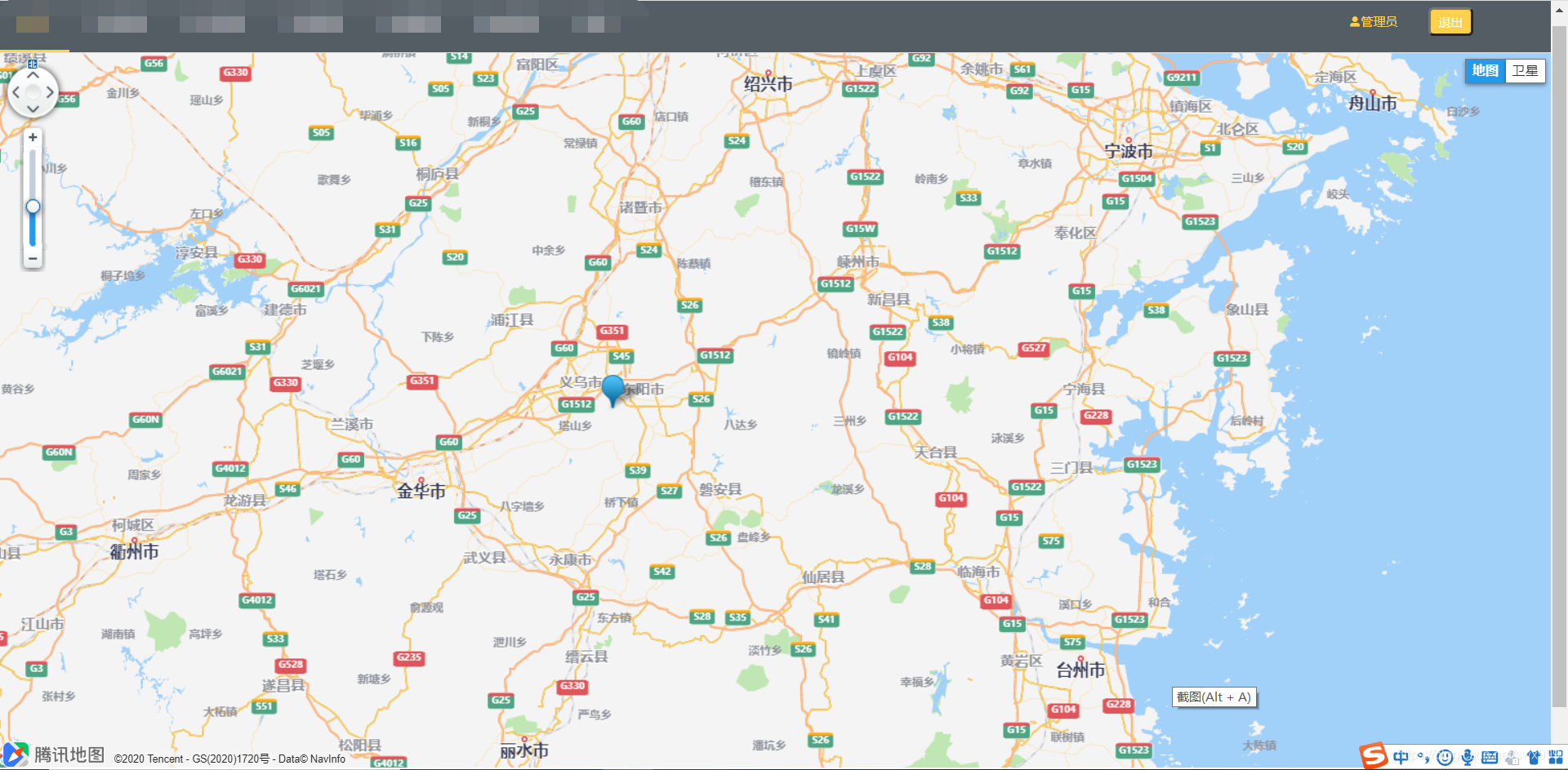Switch to 地图 map view
Image resolution: width=1568 pixels, height=770 pixels.
(1485, 70)
